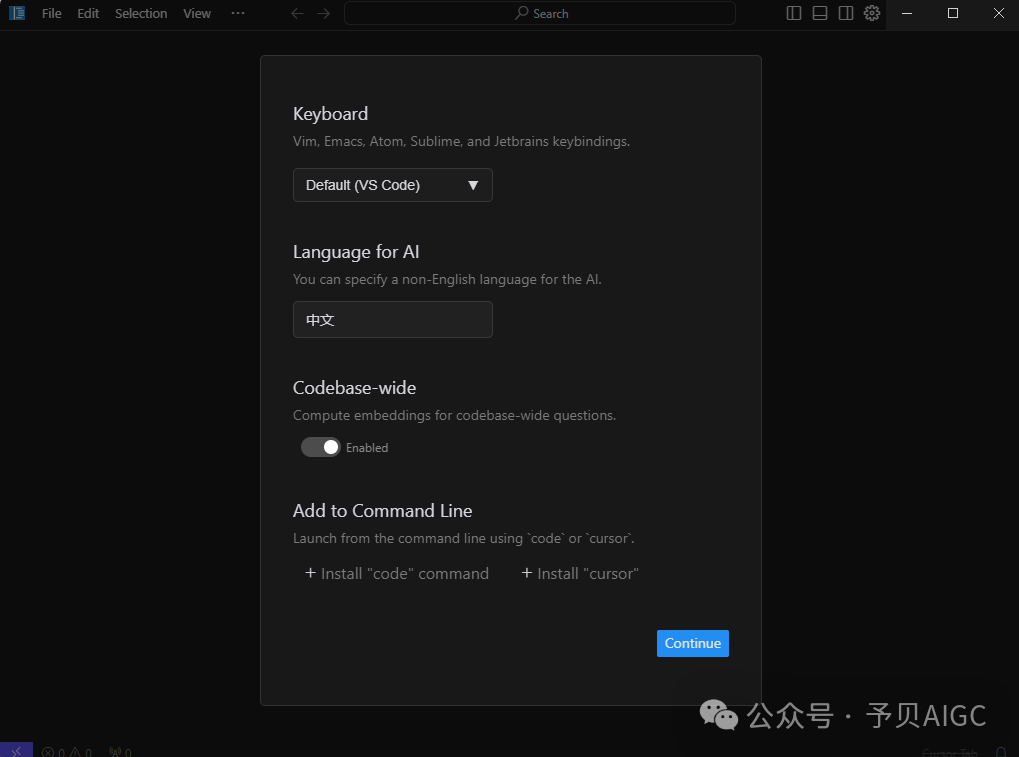This screenshot has height=757, width=1019.
Task: Go forward with the right arrow
Action: [324, 14]
